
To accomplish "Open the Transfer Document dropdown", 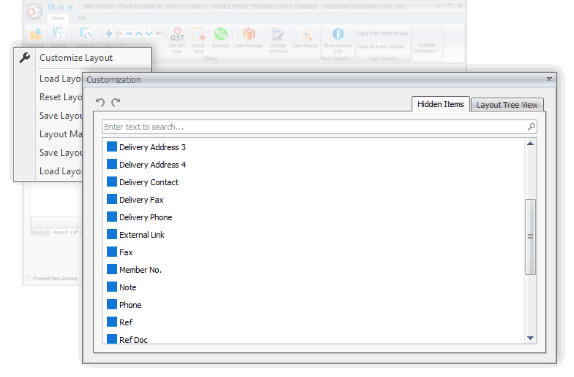I will [x=426, y=48].
